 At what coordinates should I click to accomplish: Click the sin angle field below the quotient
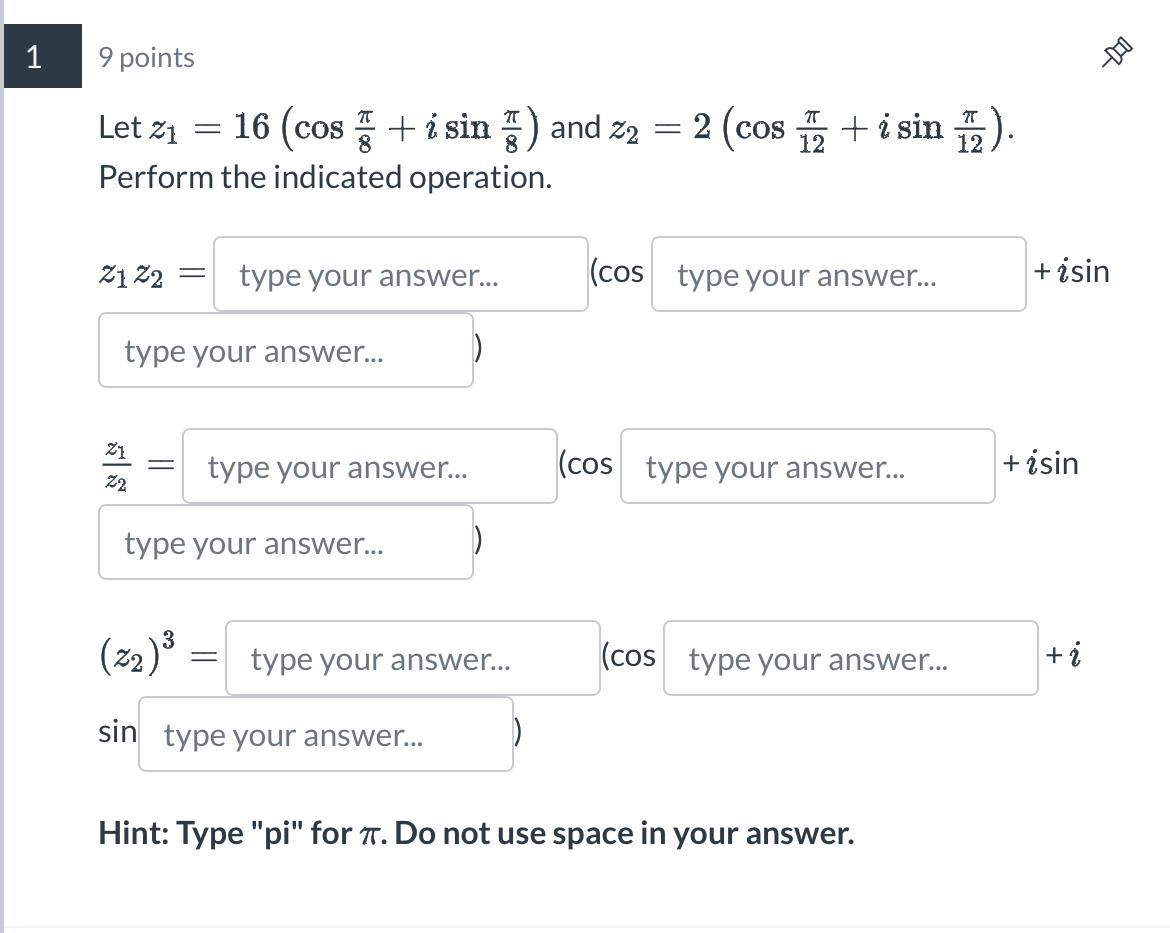click(x=285, y=542)
